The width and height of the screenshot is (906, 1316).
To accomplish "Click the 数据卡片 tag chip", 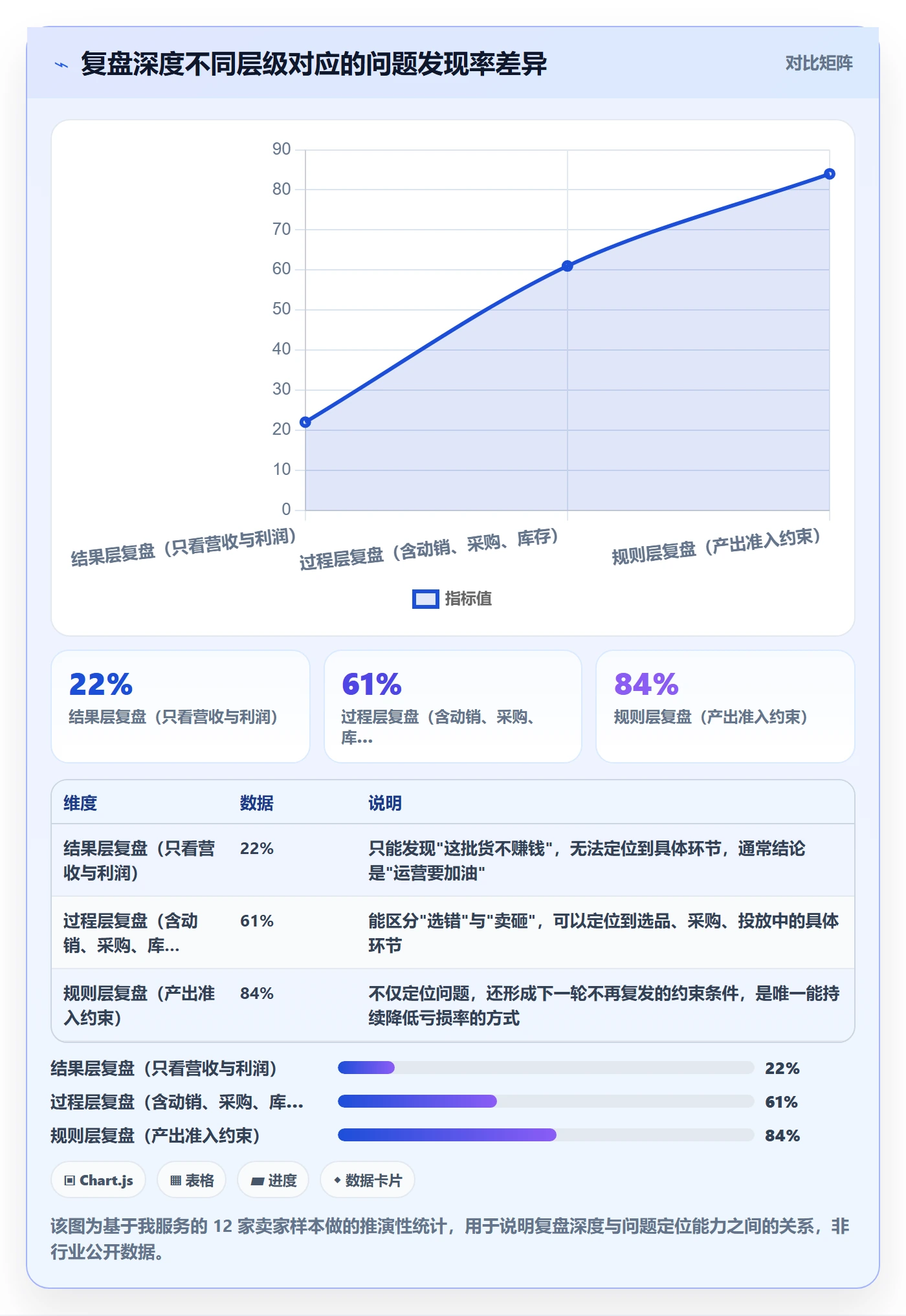I will pos(367,1180).
